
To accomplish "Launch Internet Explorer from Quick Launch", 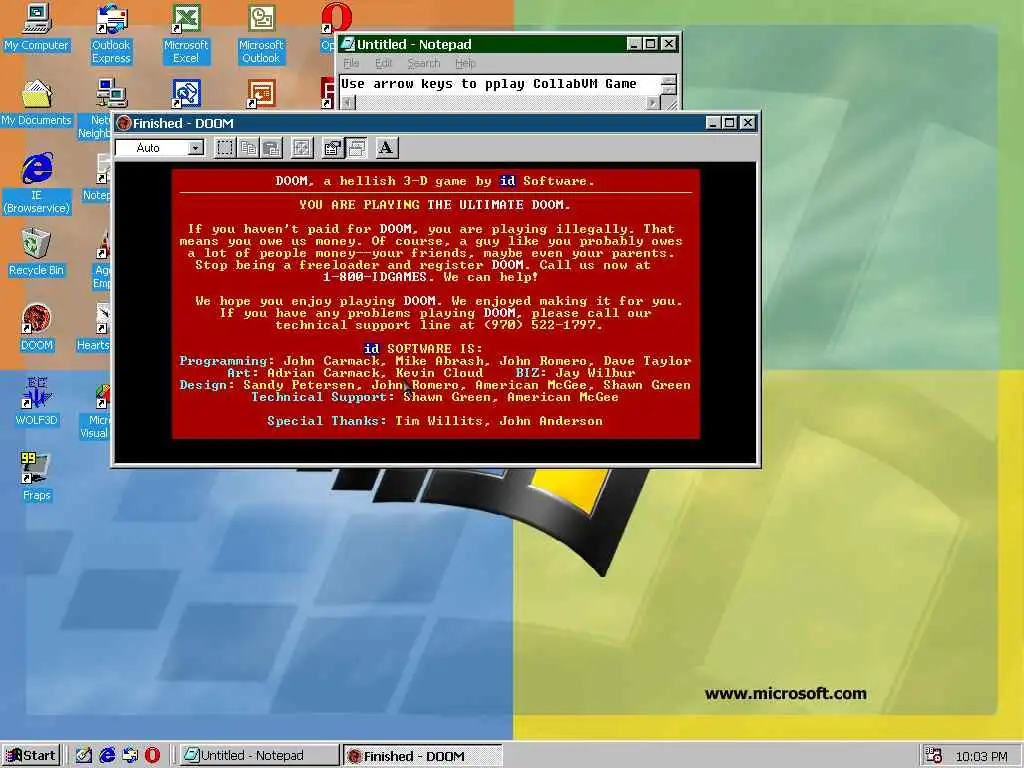I will pyautogui.click(x=107, y=756).
